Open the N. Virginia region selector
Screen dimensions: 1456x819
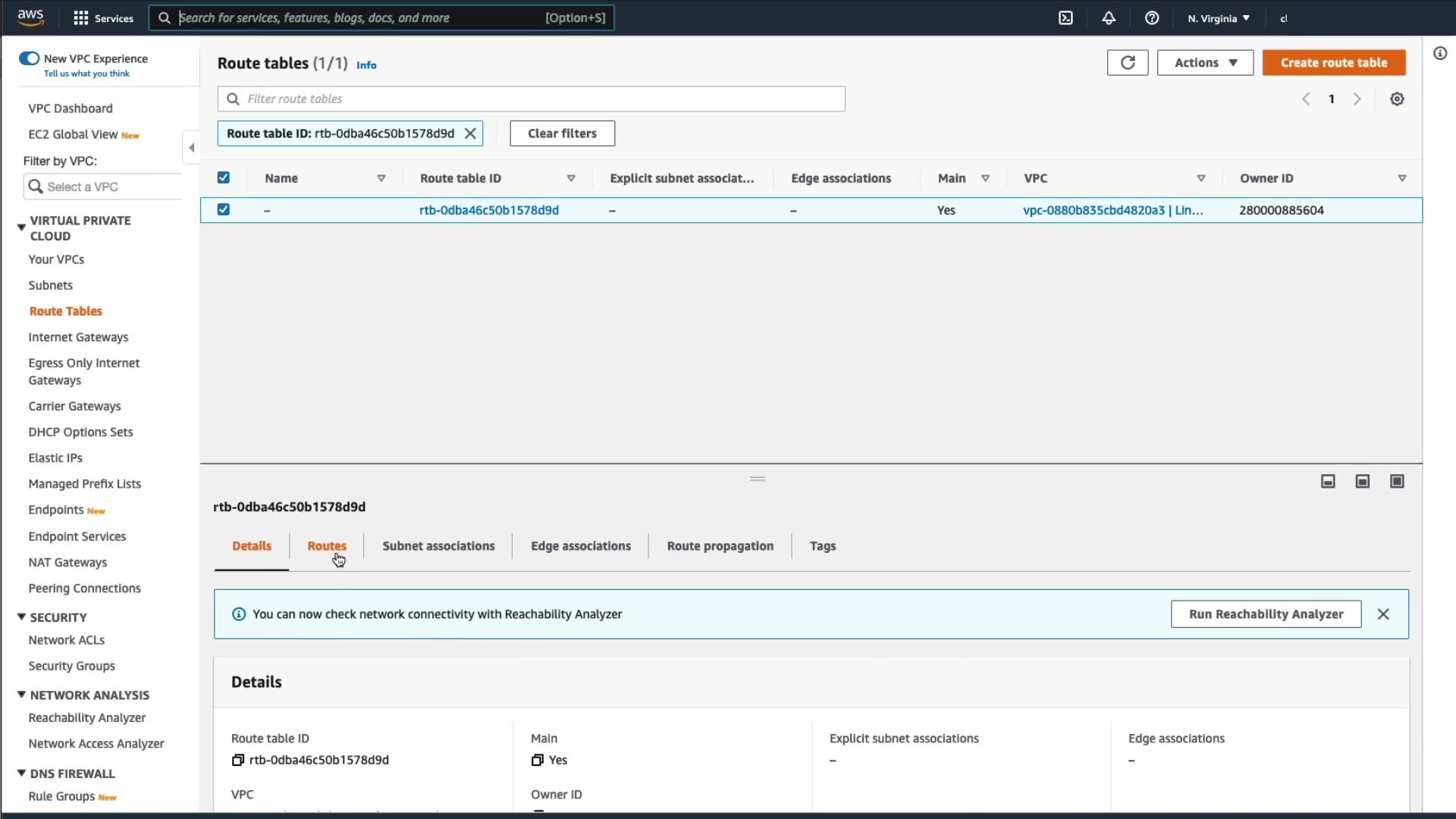(1218, 18)
